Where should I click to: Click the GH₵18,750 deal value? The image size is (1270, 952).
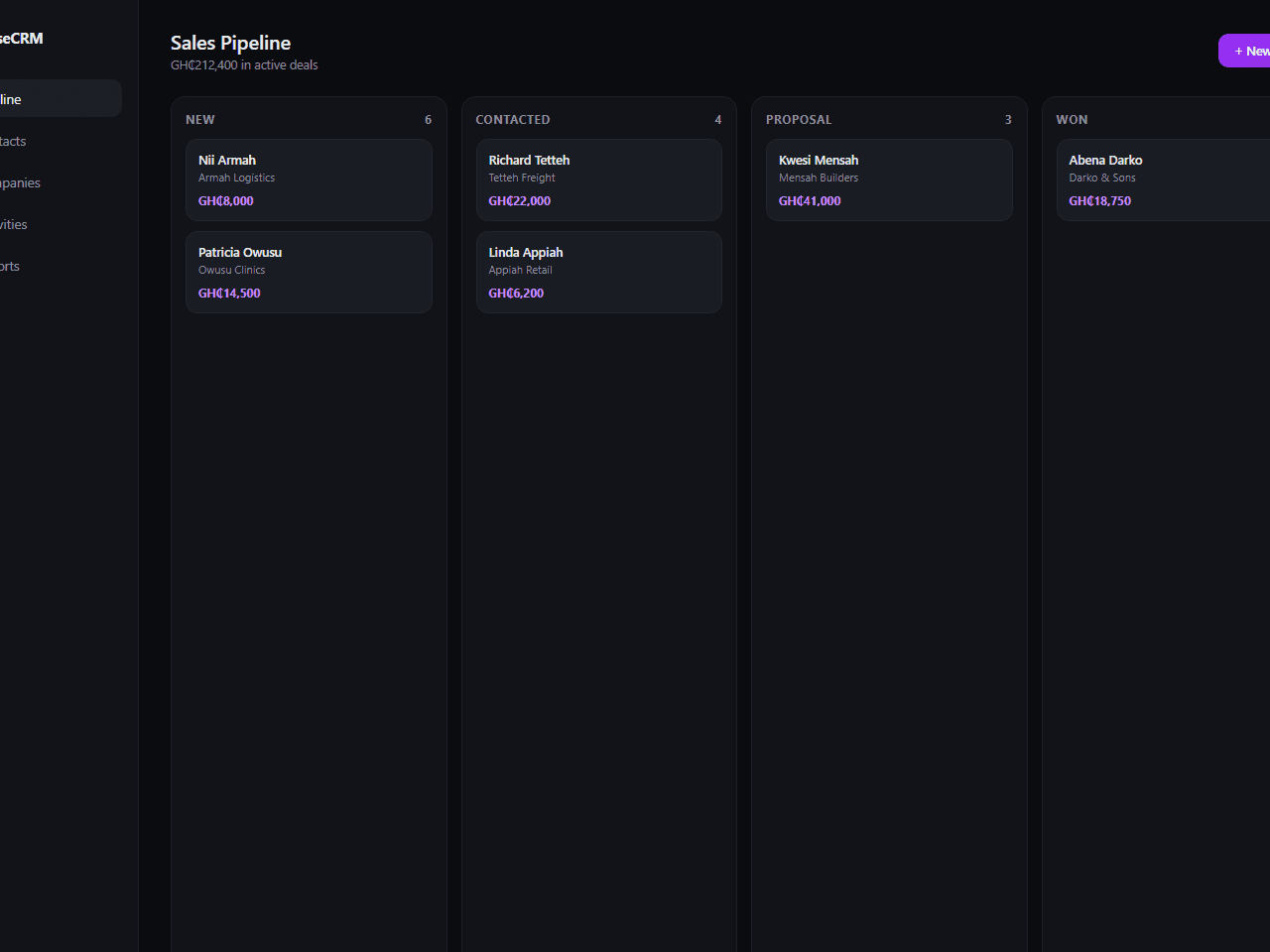(x=1100, y=200)
